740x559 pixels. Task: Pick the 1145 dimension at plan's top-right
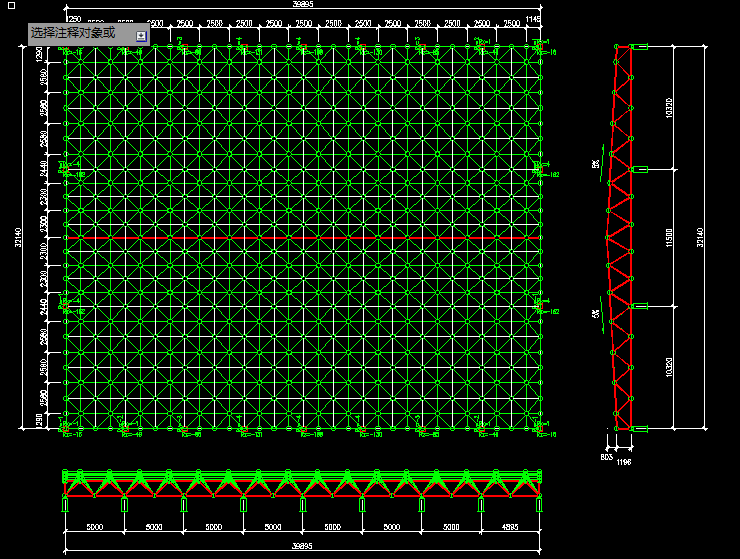click(x=532, y=20)
